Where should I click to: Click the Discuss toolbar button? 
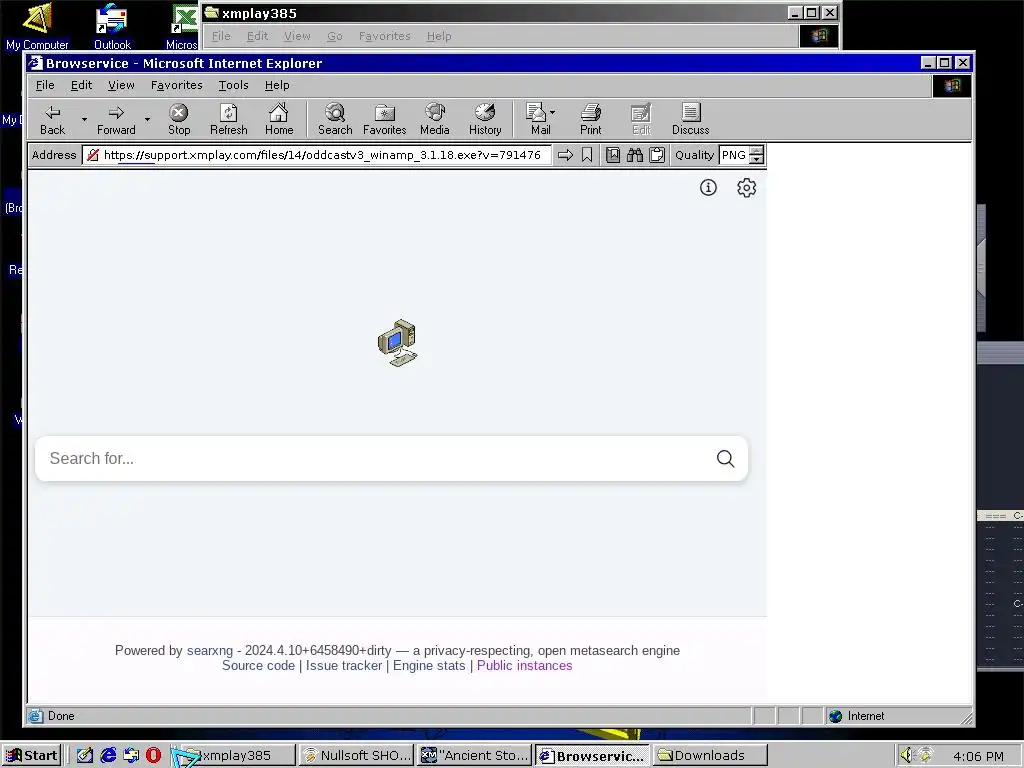coord(690,120)
